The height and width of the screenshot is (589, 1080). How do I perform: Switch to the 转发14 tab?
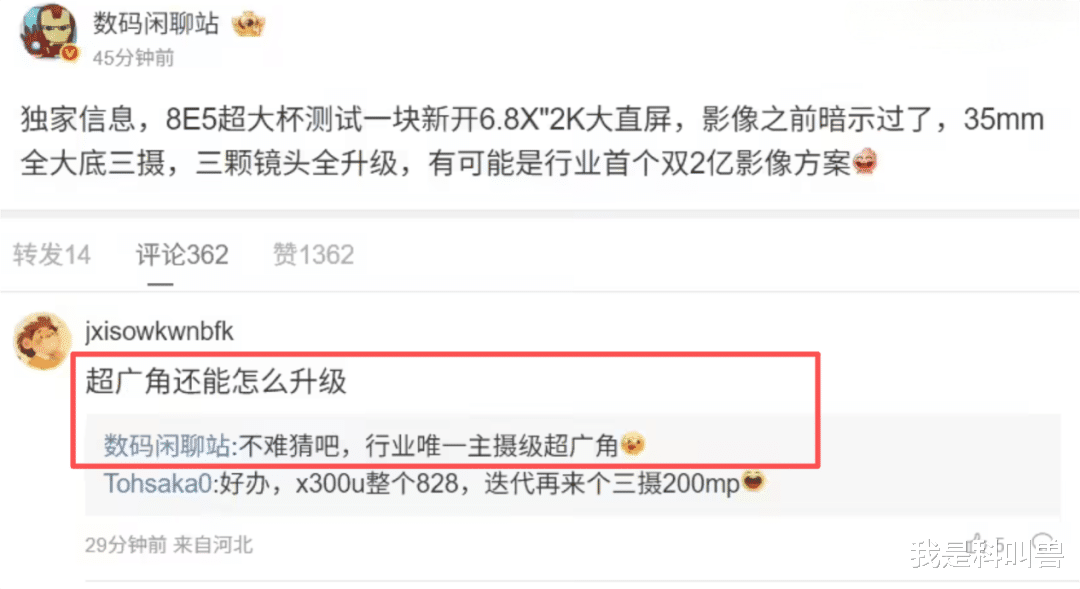[52, 255]
